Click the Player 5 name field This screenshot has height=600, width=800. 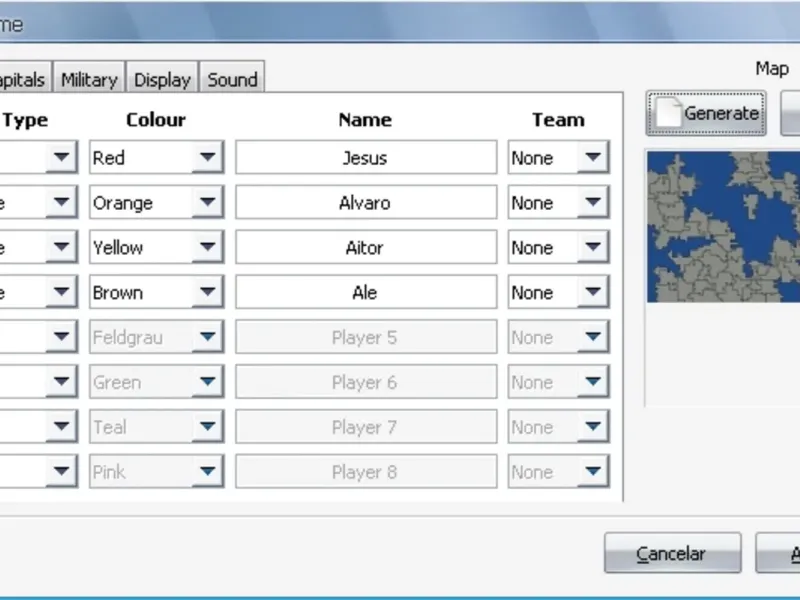366,337
